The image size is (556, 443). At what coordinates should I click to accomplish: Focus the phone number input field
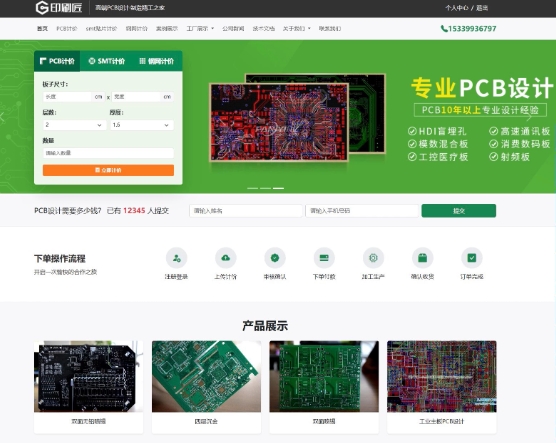tap(362, 211)
